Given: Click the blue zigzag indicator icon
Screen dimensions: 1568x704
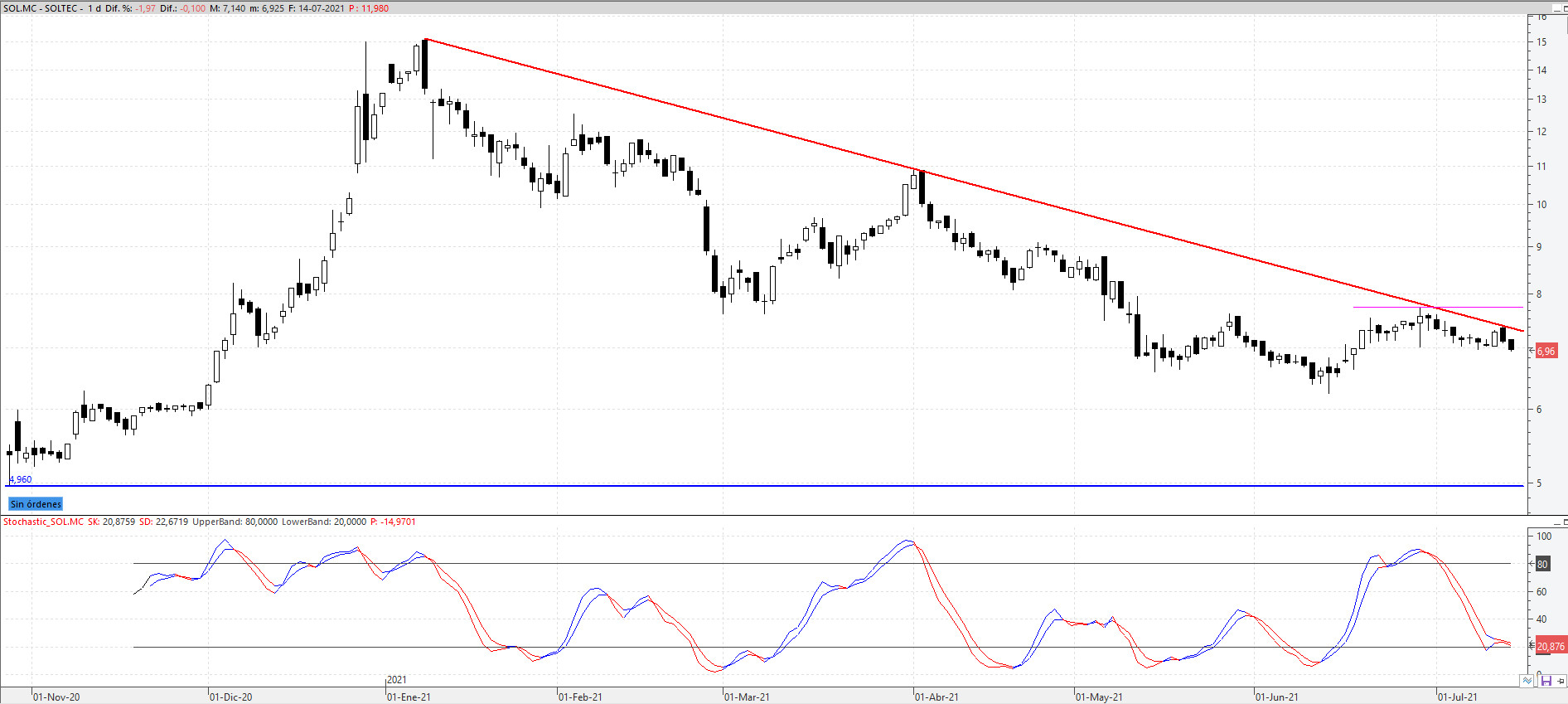Looking at the screenshot, I should [1527, 681].
